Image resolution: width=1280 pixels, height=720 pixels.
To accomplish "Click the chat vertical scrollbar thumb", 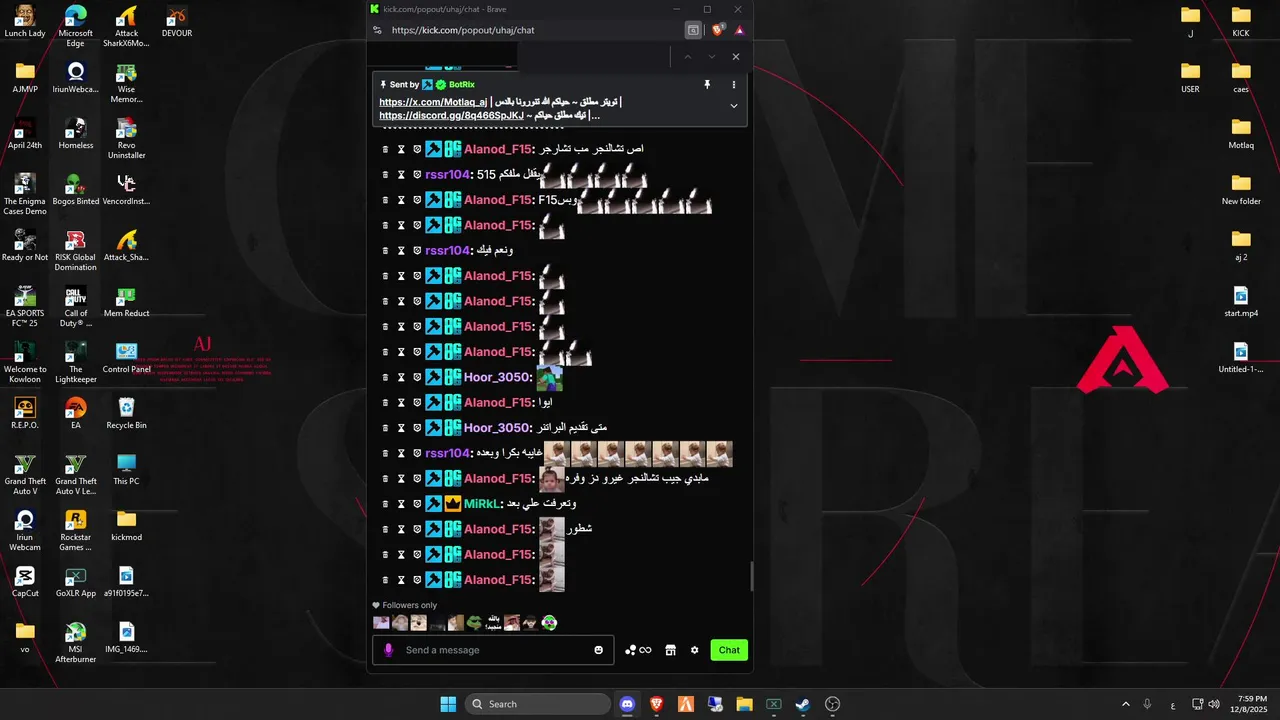I will 751,576.
